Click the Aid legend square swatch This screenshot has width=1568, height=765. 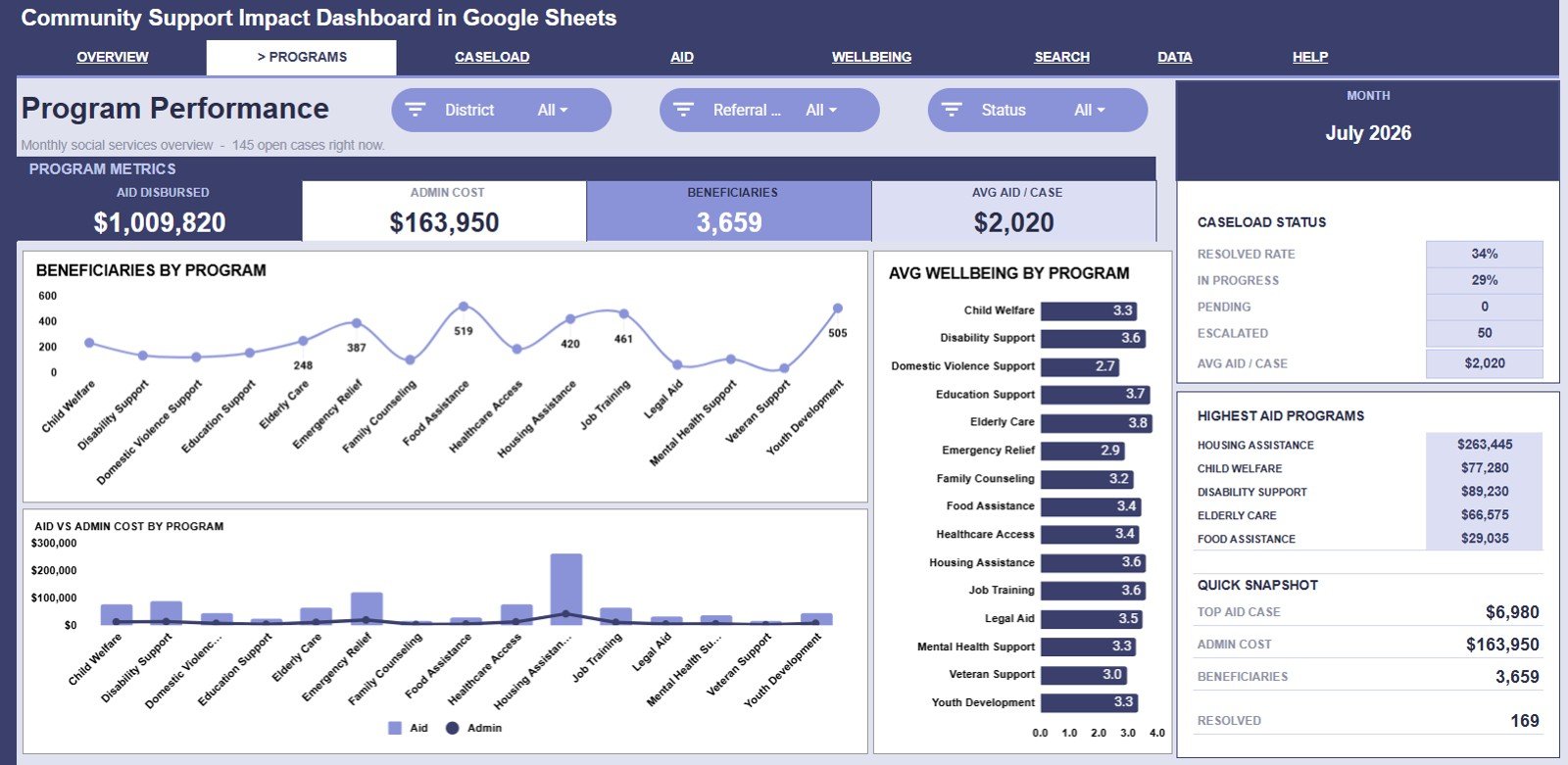pos(395,728)
